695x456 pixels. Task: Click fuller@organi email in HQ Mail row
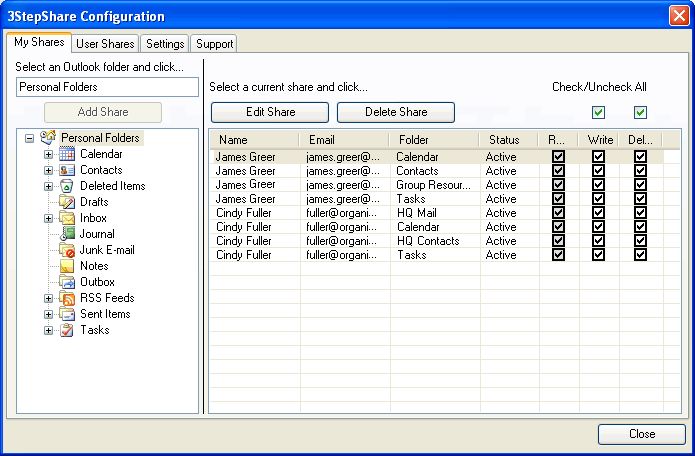[341, 213]
